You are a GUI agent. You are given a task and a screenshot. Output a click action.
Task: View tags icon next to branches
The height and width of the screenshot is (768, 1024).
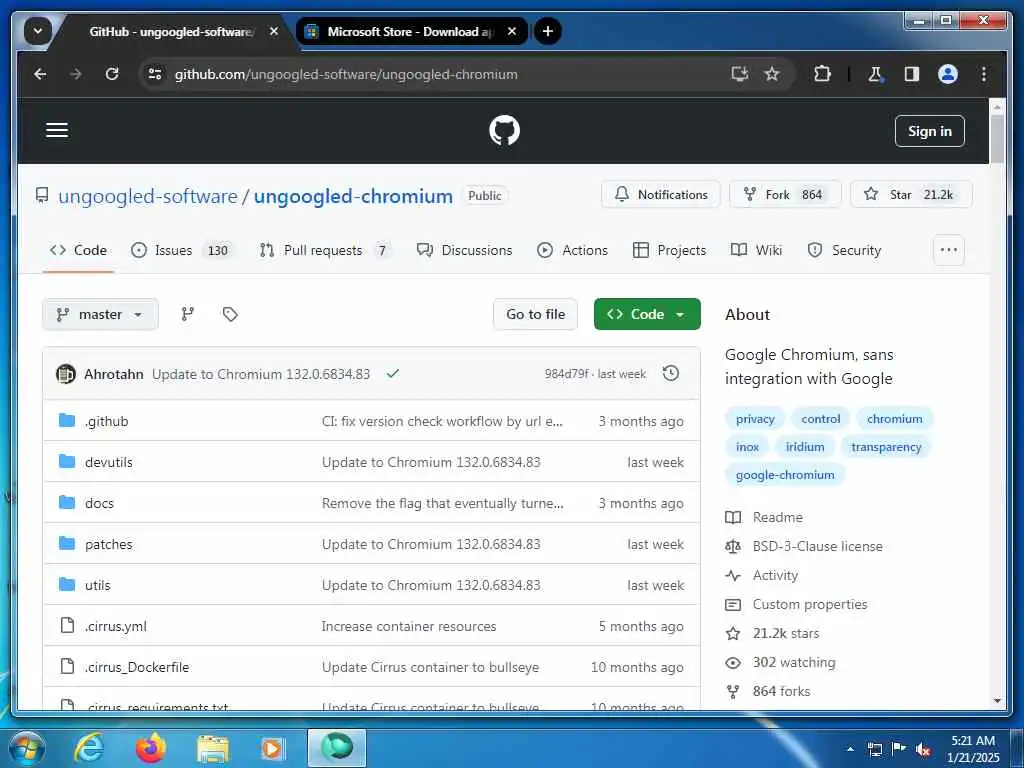tap(230, 314)
